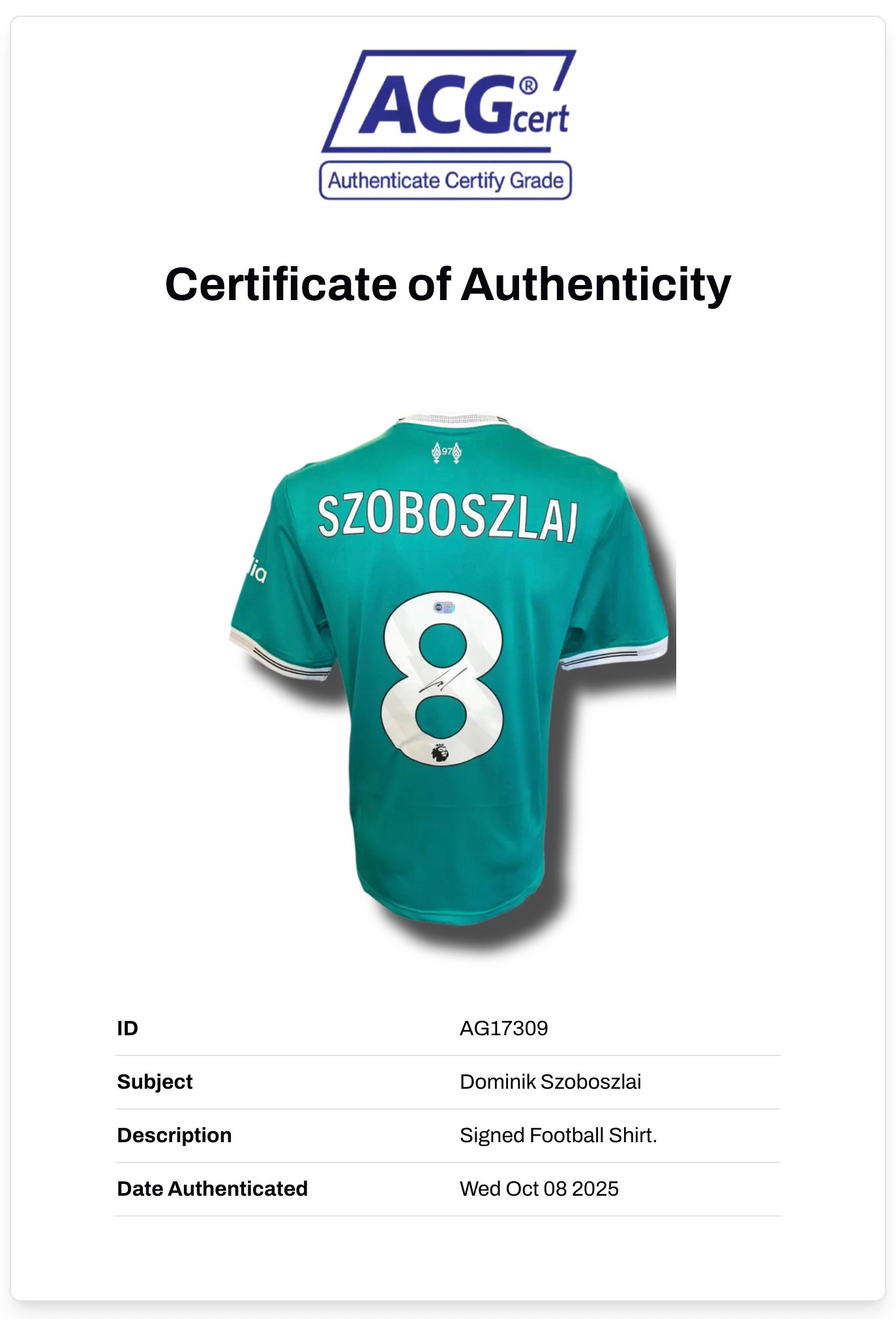The width and height of the screenshot is (896, 1319).
Task: Click the Date Authenticated label
Action: 212,1189
